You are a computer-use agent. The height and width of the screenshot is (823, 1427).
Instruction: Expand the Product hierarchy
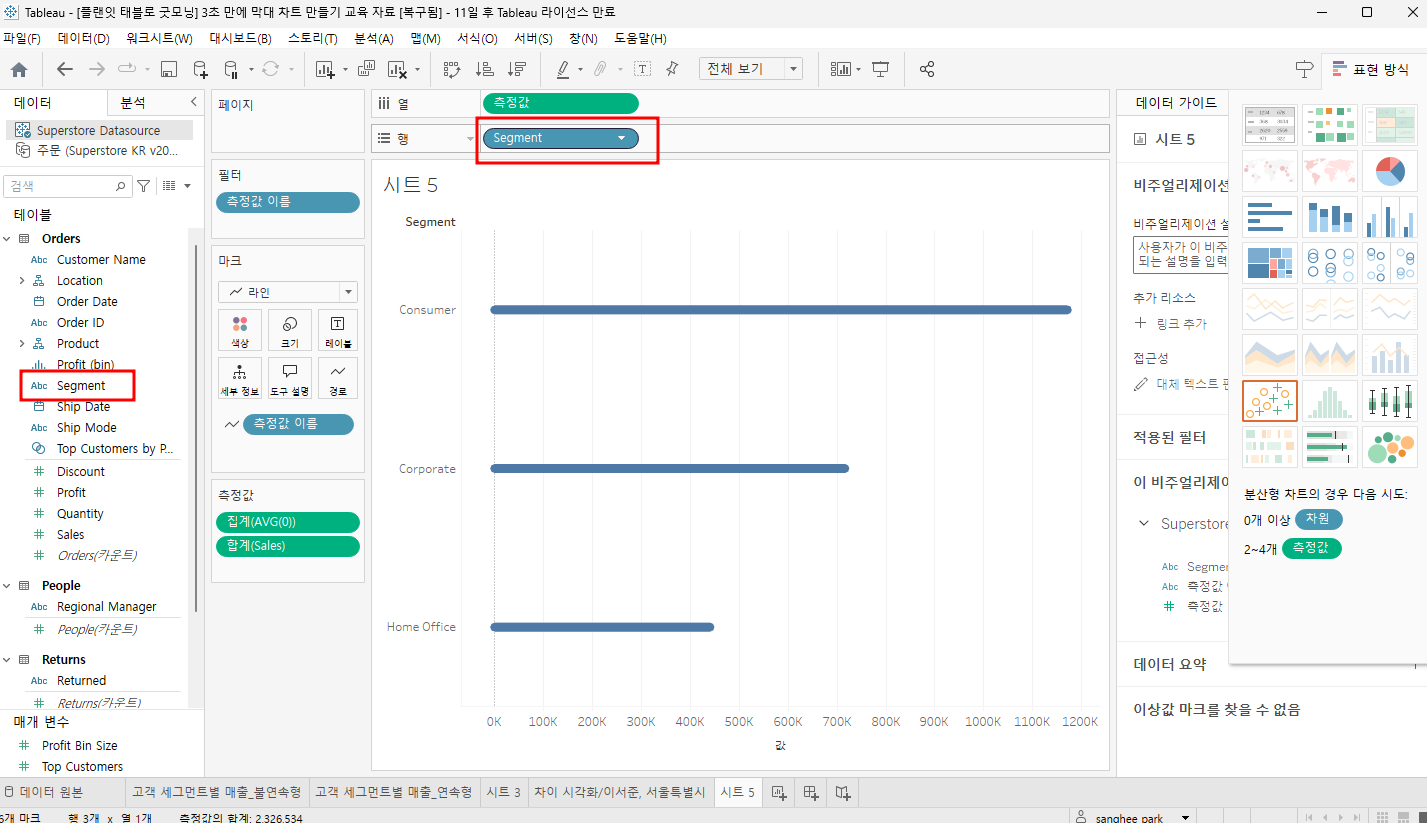point(22,344)
